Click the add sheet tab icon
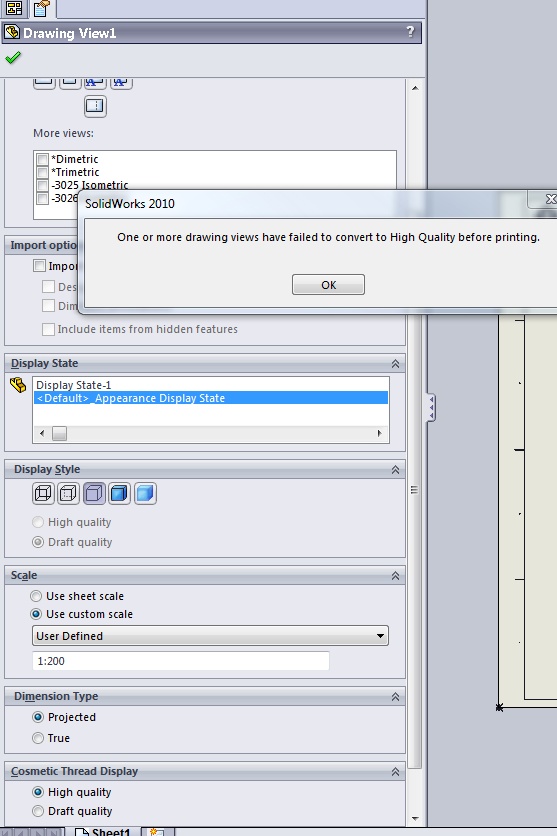Viewport: 557px width, 836px height. (157, 832)
